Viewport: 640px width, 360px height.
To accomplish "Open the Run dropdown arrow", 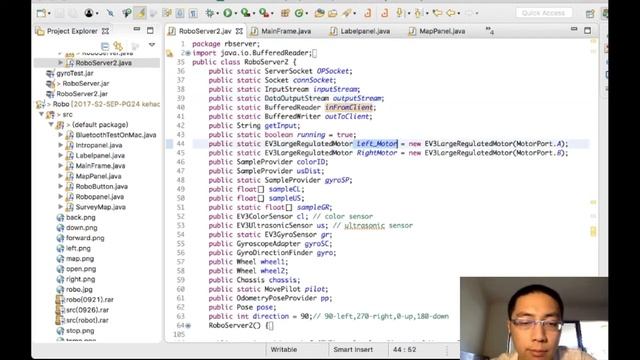I will (236, 13).
